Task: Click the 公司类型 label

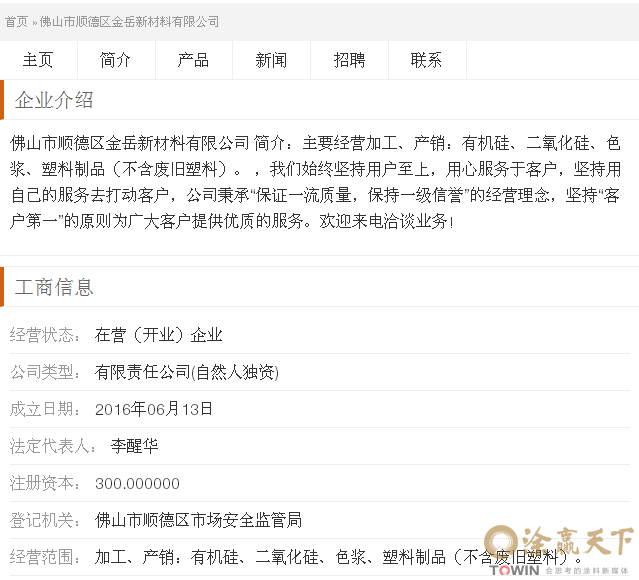Action: [46, 372]
